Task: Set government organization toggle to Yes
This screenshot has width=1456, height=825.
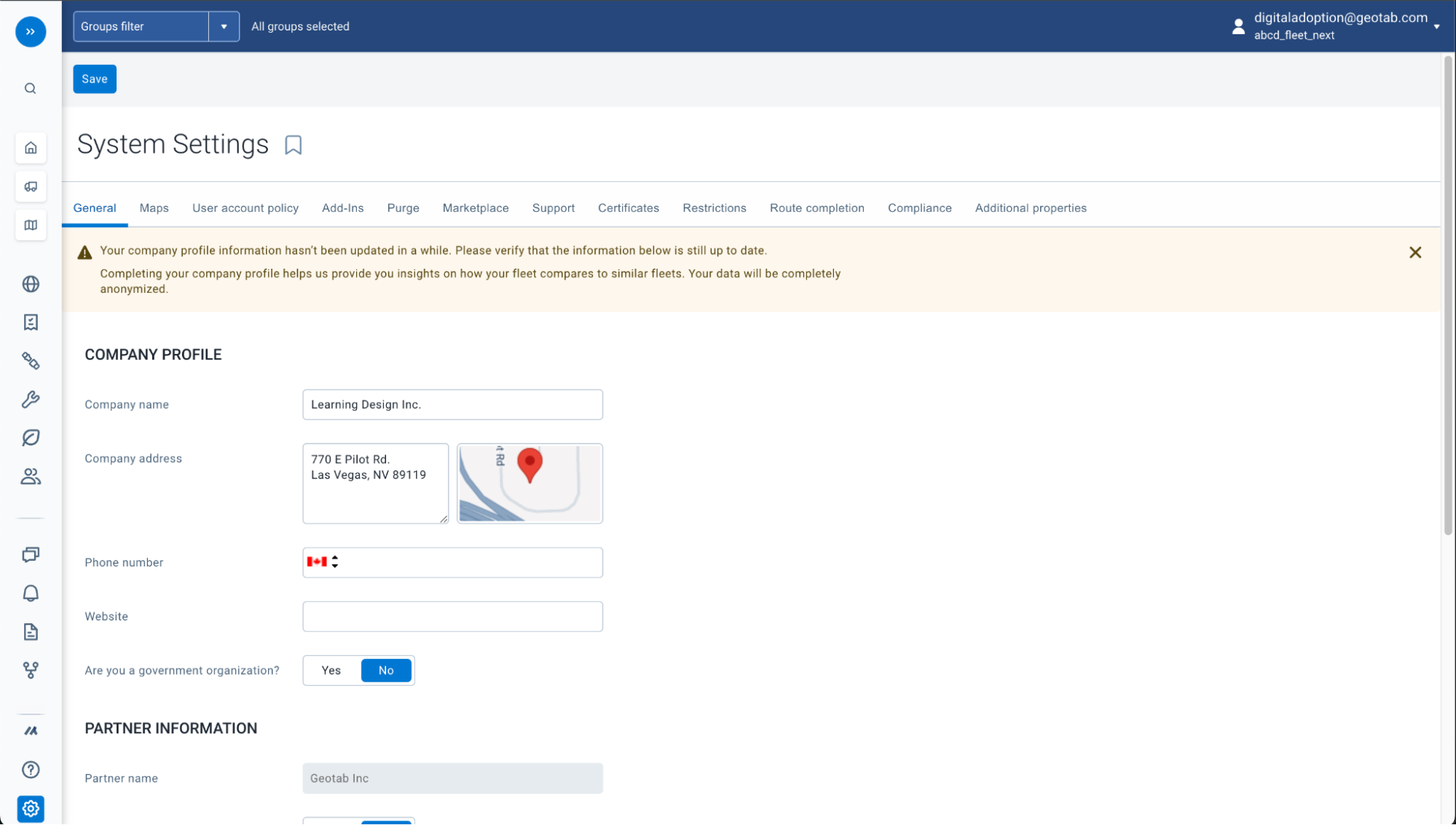Action: (331, 670)
